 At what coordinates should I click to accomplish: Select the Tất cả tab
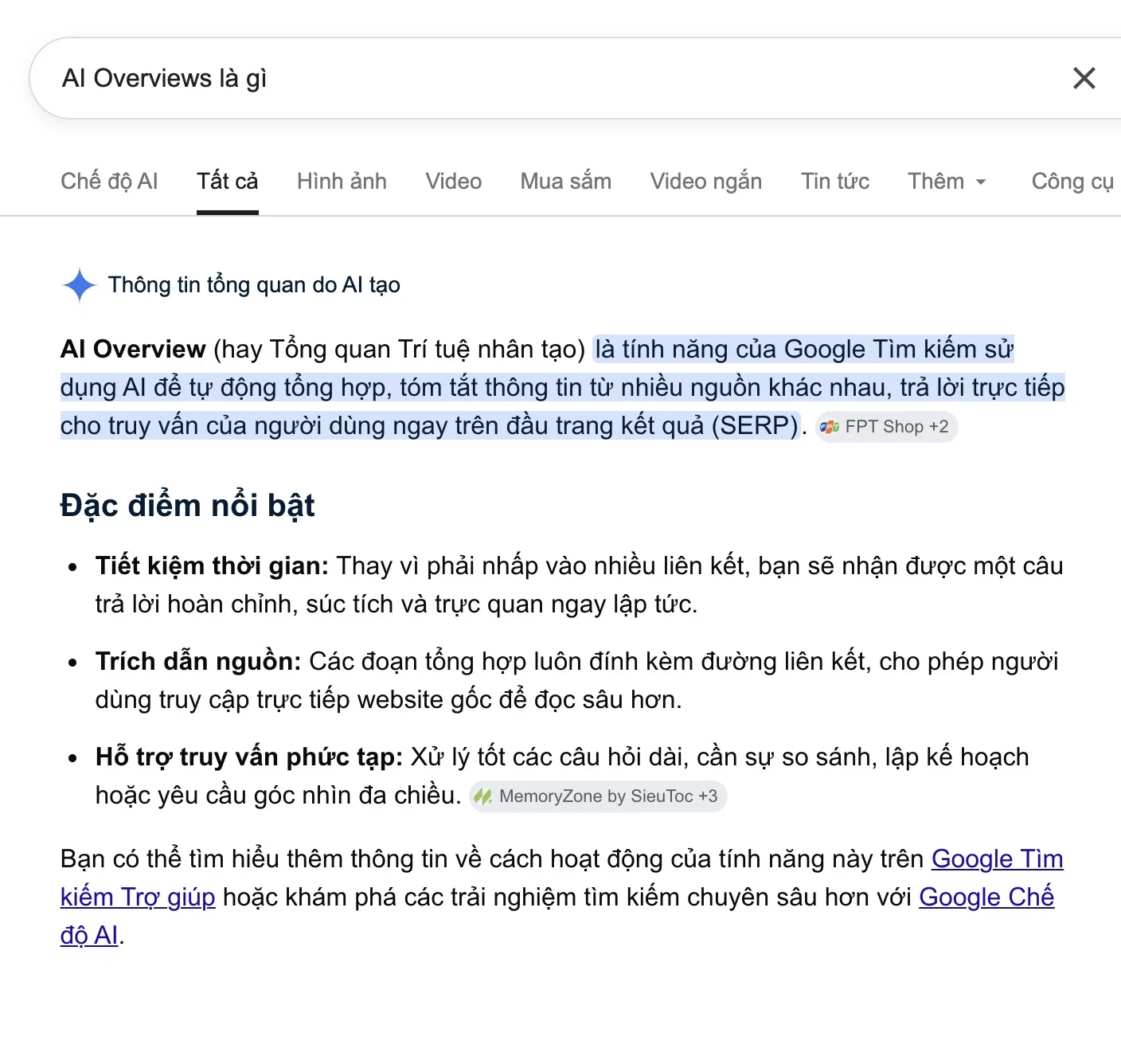point(228,182)
